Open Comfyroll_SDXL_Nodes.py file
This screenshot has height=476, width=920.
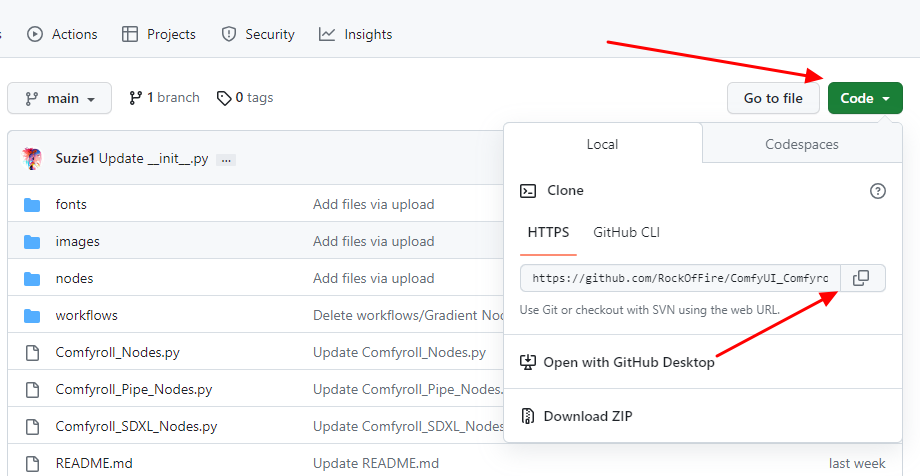(x=137, y=426)
